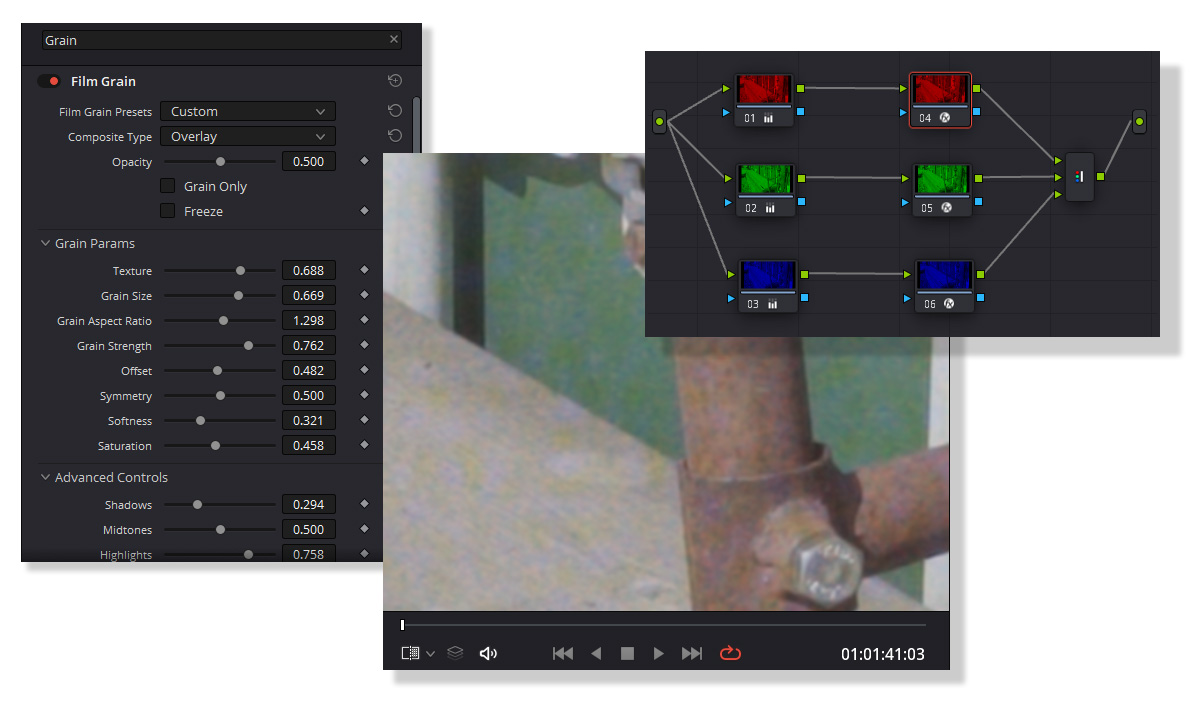The image size is (1192, 706).
Task: Select red grain node 04
Action: [x=940, y=100]
